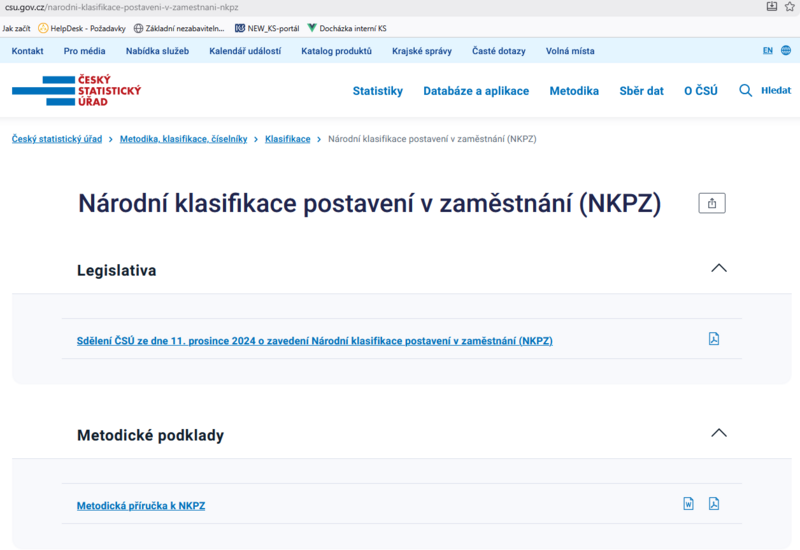Viewport: 800px width, 550px height.
Task: Open Nabídka služeb link
Action: tap(157, 51)
